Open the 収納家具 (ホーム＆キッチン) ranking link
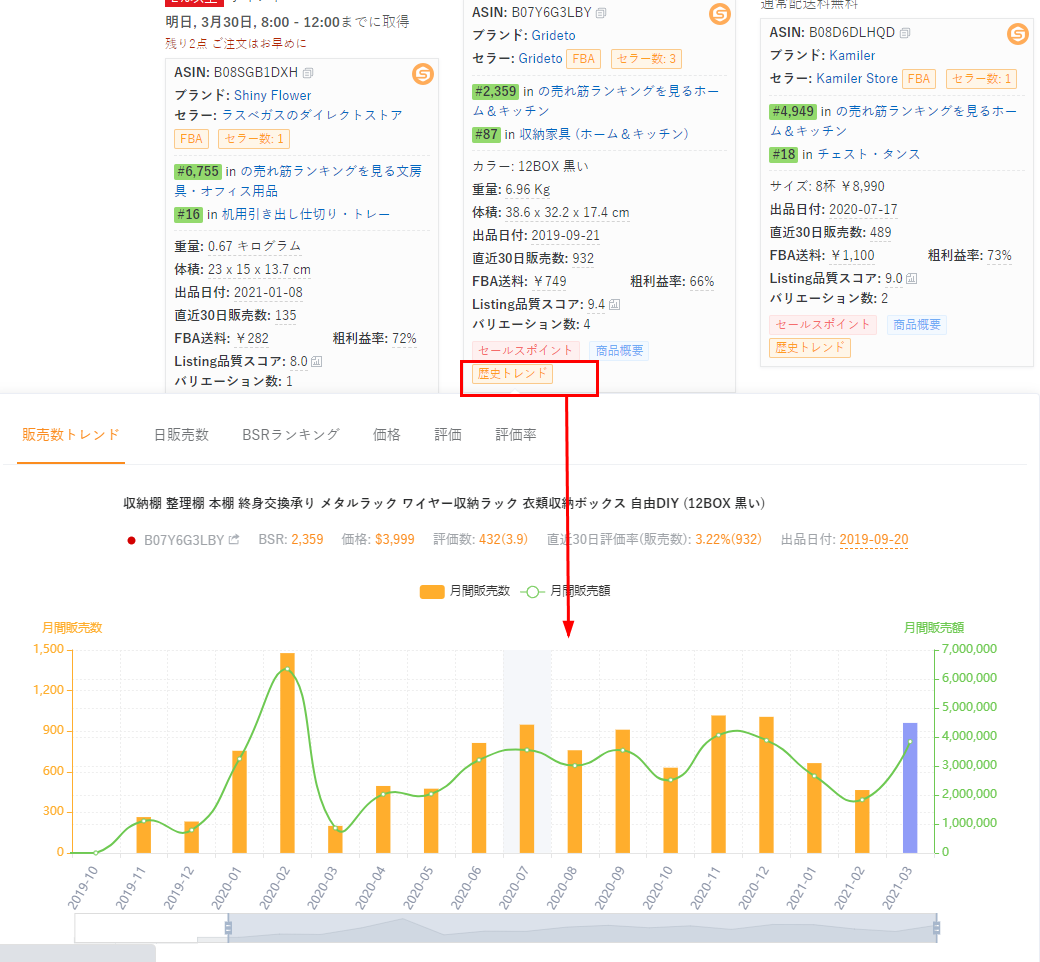The height and width of the screenshot is (962, 1040). click(604, 134)
